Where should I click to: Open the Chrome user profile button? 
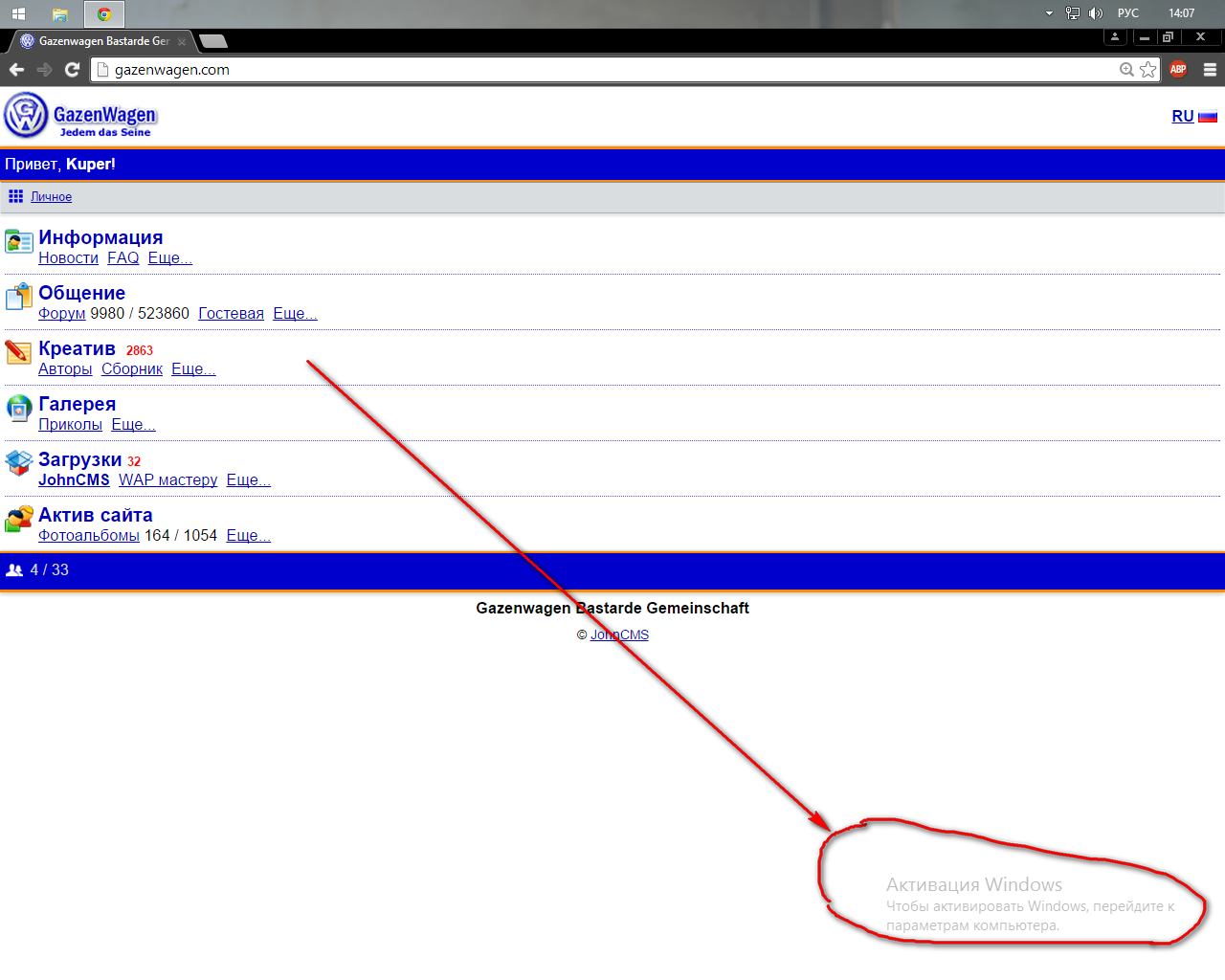(x=1115, y=37)
